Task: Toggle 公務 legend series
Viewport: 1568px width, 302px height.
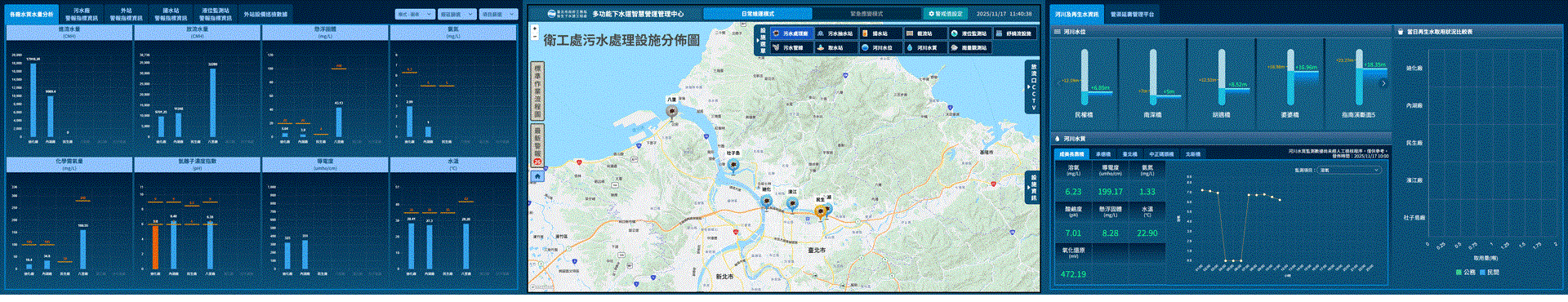Action: tap(1465, 272)
